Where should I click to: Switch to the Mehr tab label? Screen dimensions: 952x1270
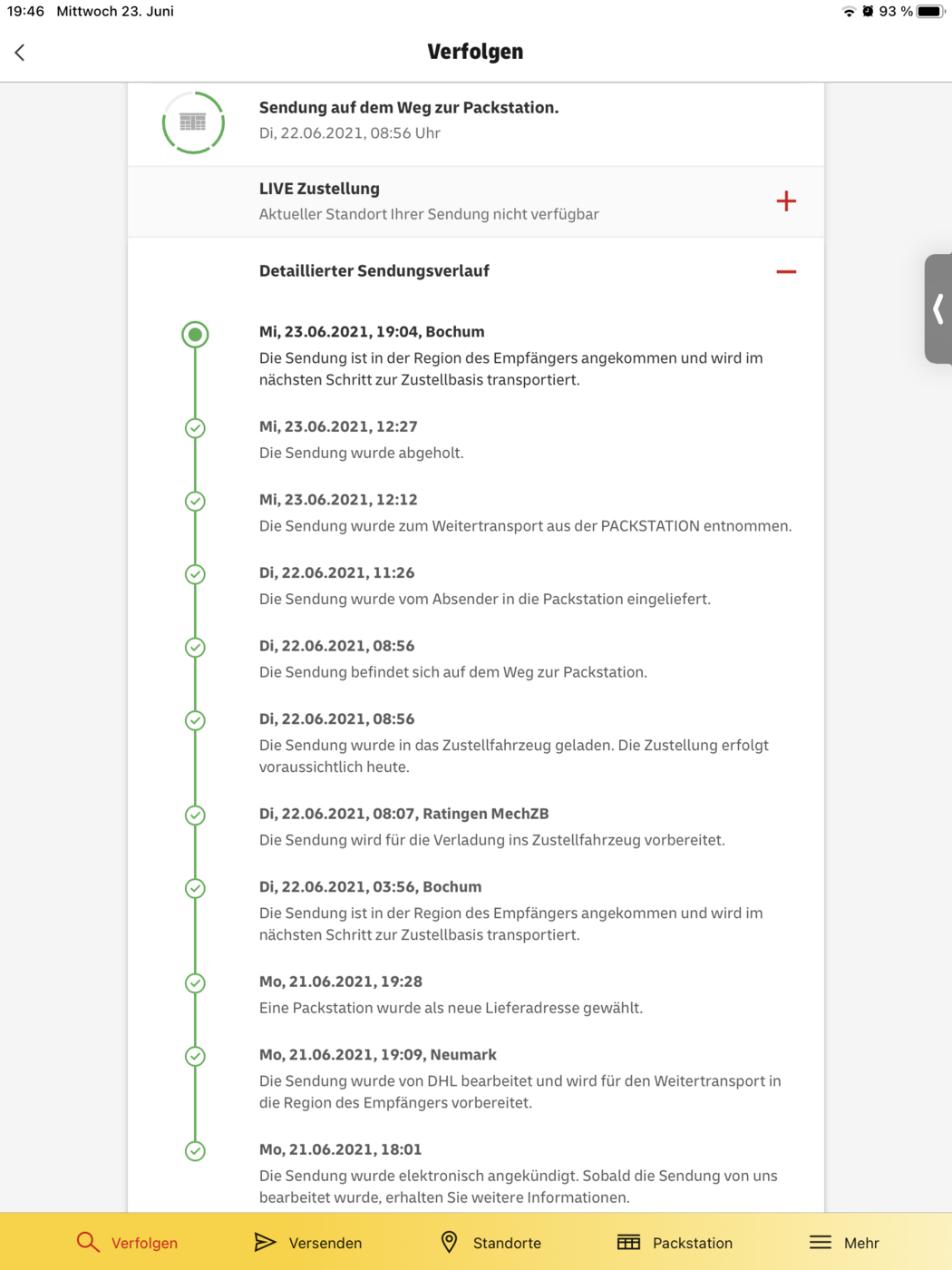point(861,1243)
